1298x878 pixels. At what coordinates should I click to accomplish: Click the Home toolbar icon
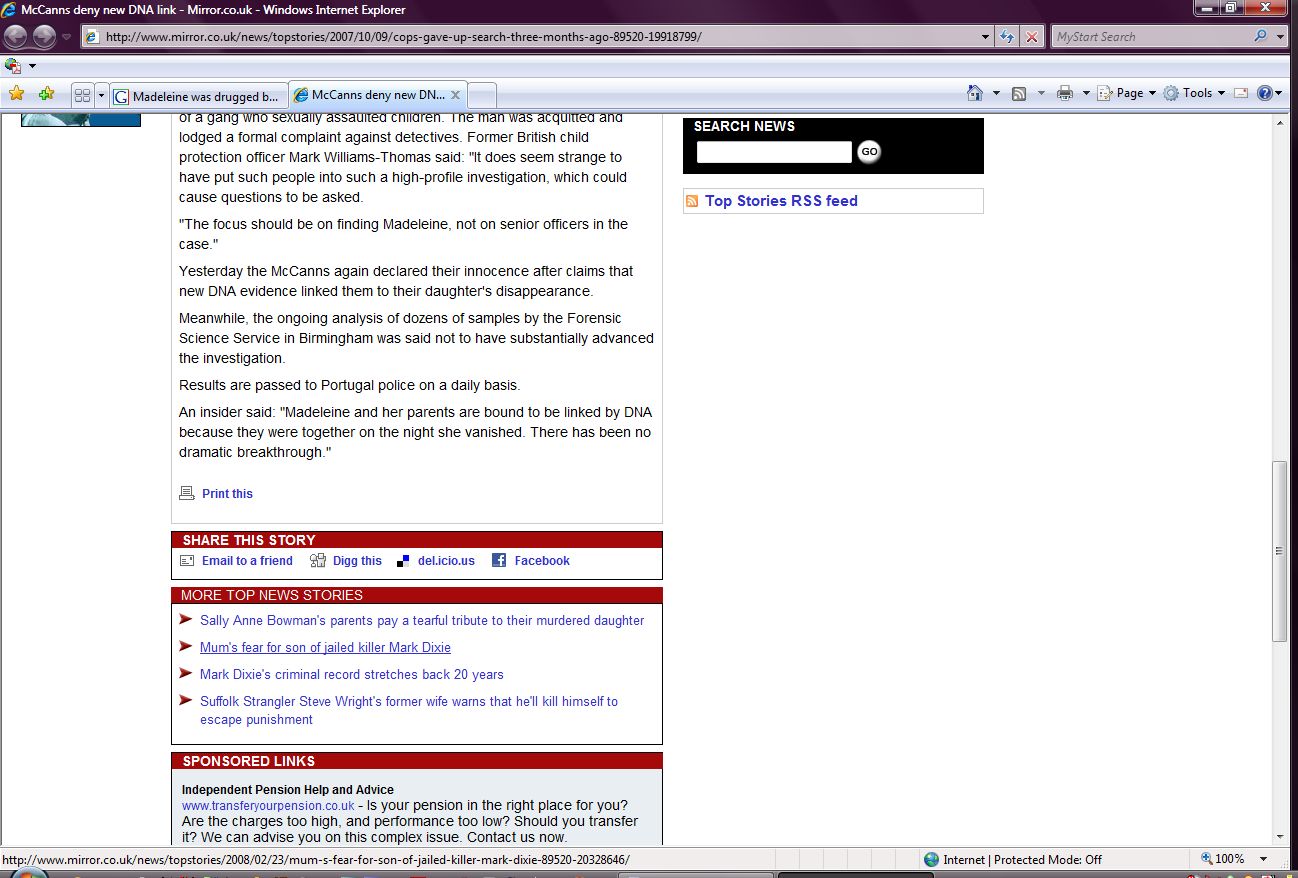point(975,93)
